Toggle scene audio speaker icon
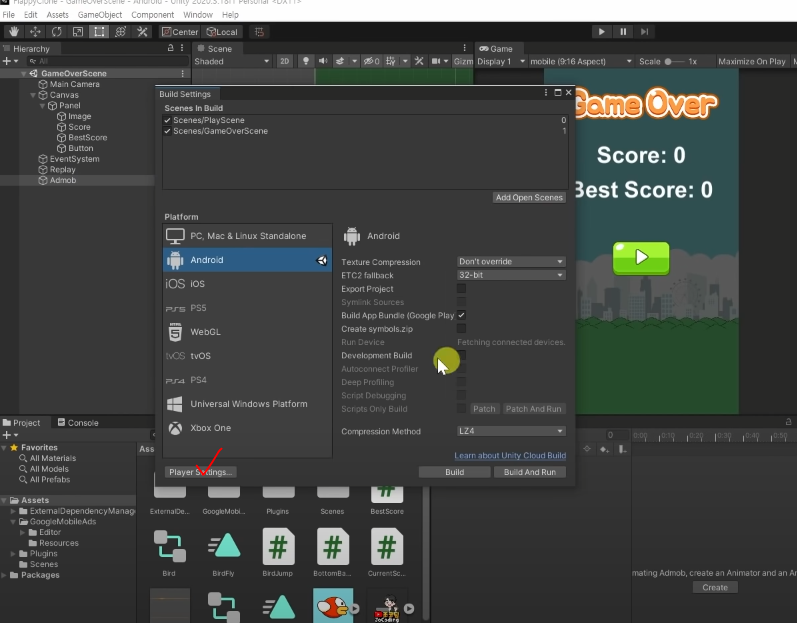Image resolution: width=797 pixels, height=623 pixels. coord(323,61)
